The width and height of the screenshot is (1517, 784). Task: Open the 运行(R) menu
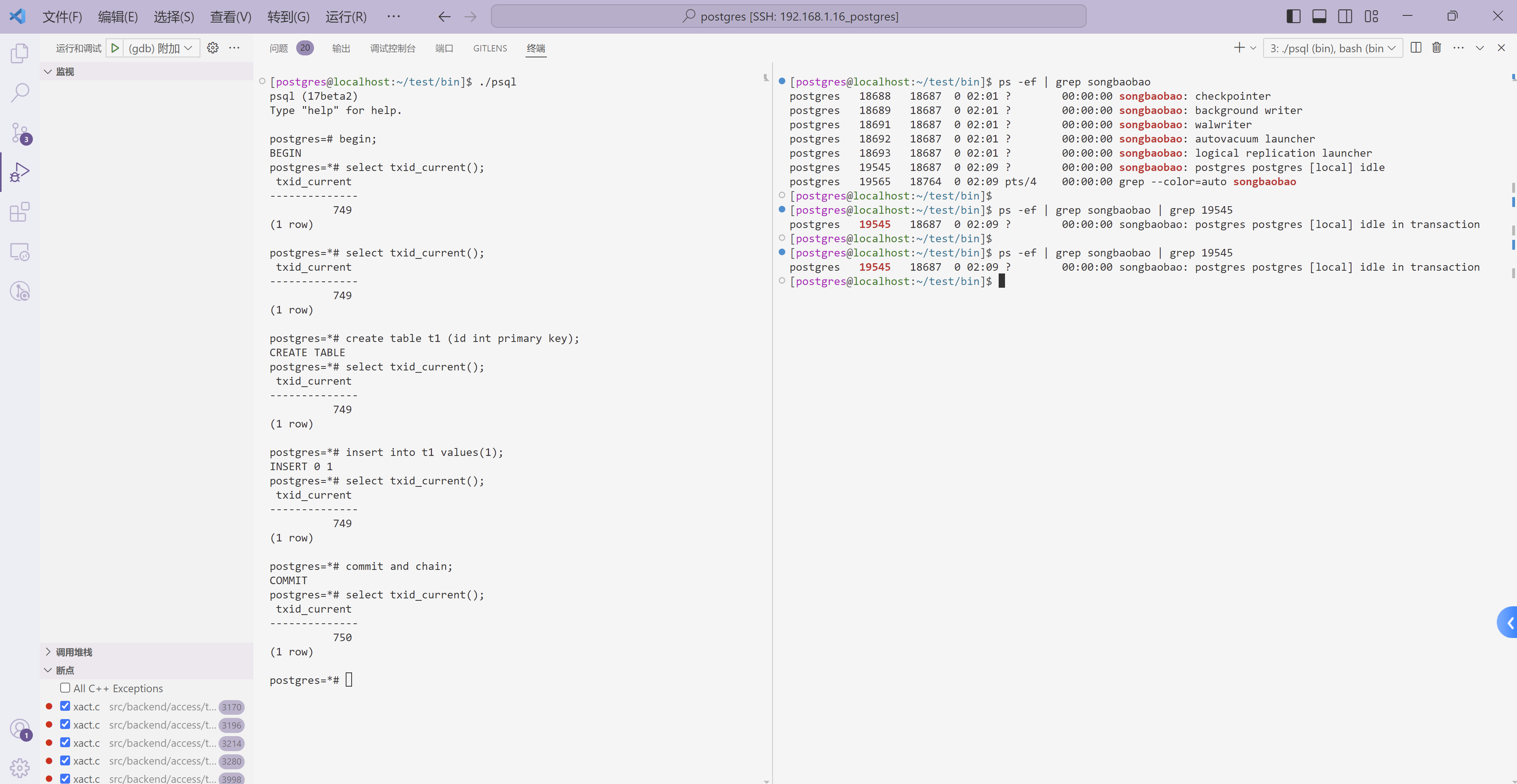[x=346, y=17]
